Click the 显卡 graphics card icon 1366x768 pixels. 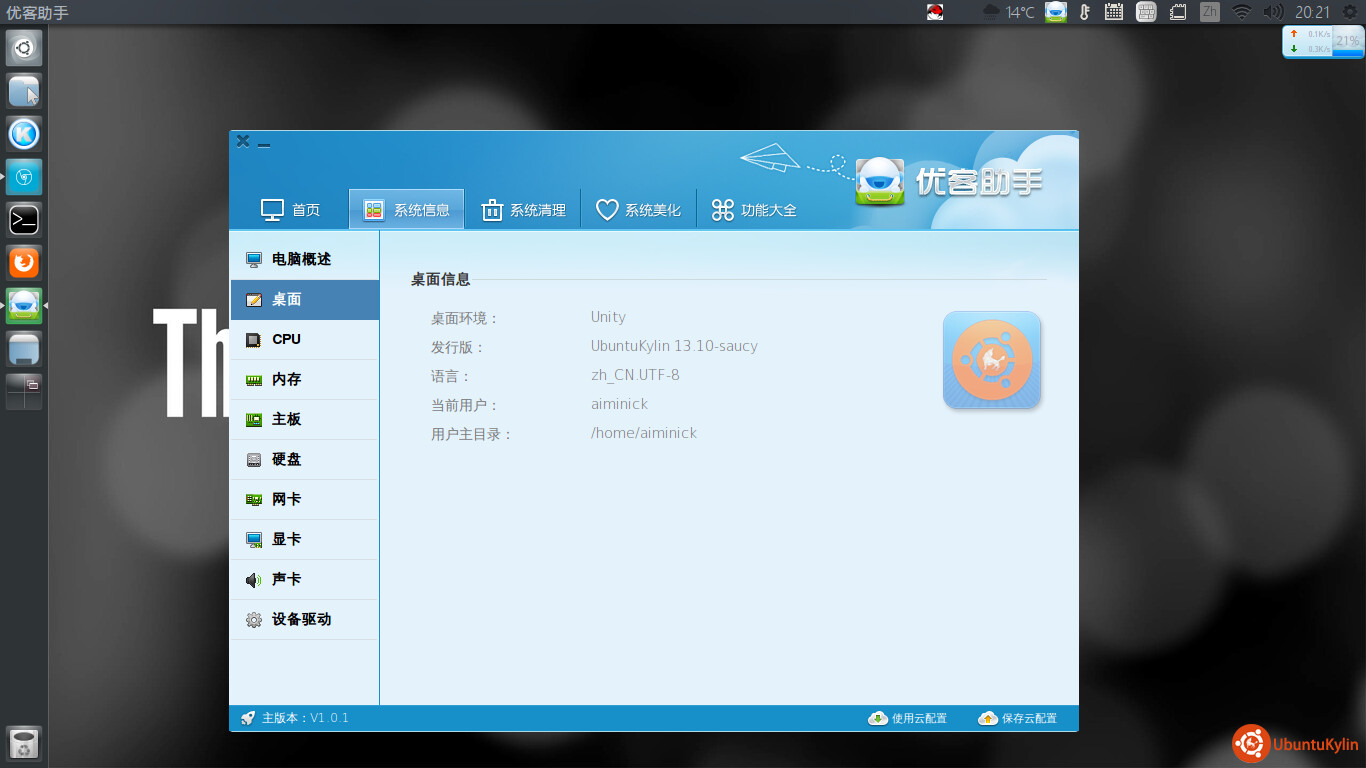tap(254, 540)
